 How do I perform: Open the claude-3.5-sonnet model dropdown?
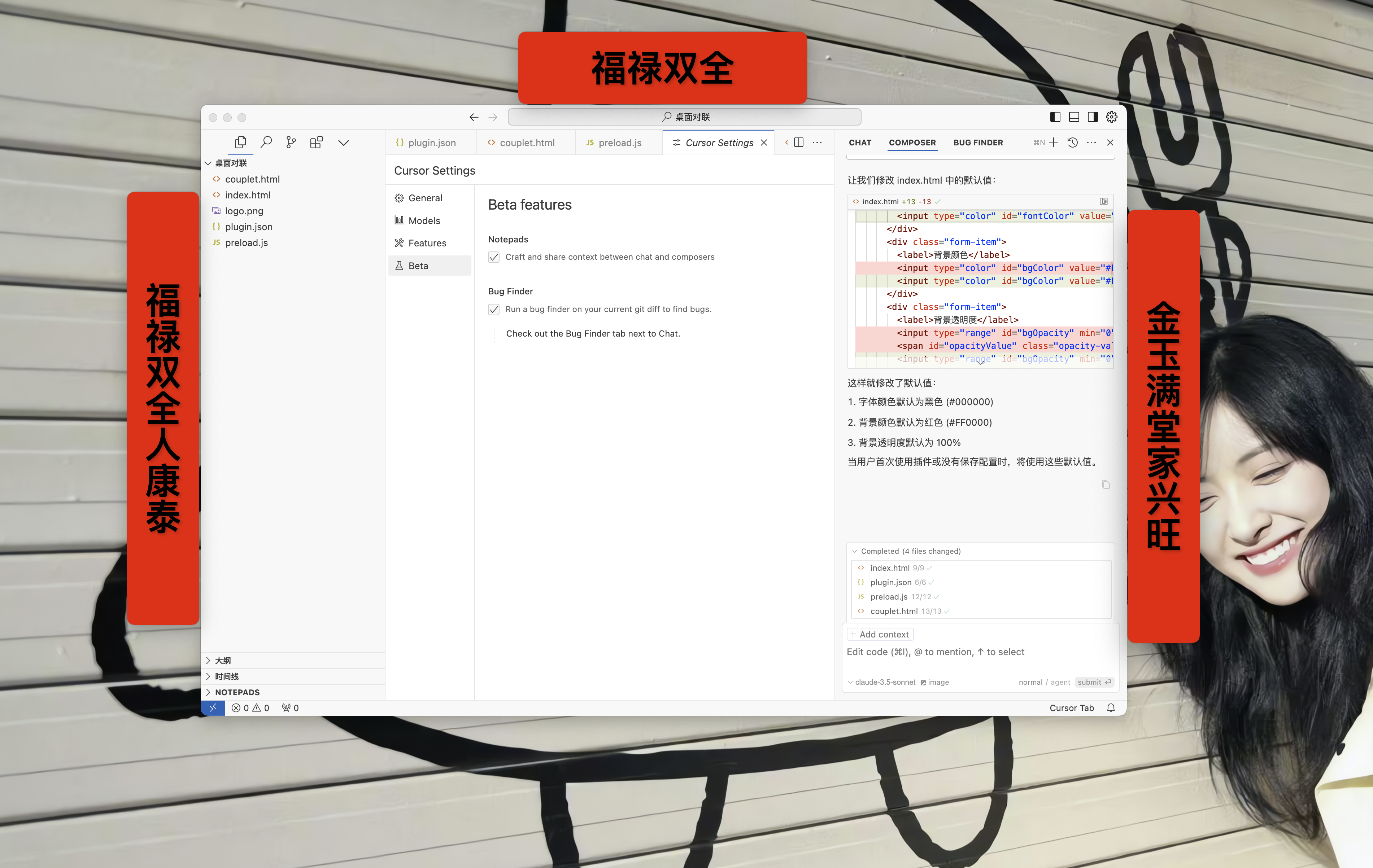(881, 682)
